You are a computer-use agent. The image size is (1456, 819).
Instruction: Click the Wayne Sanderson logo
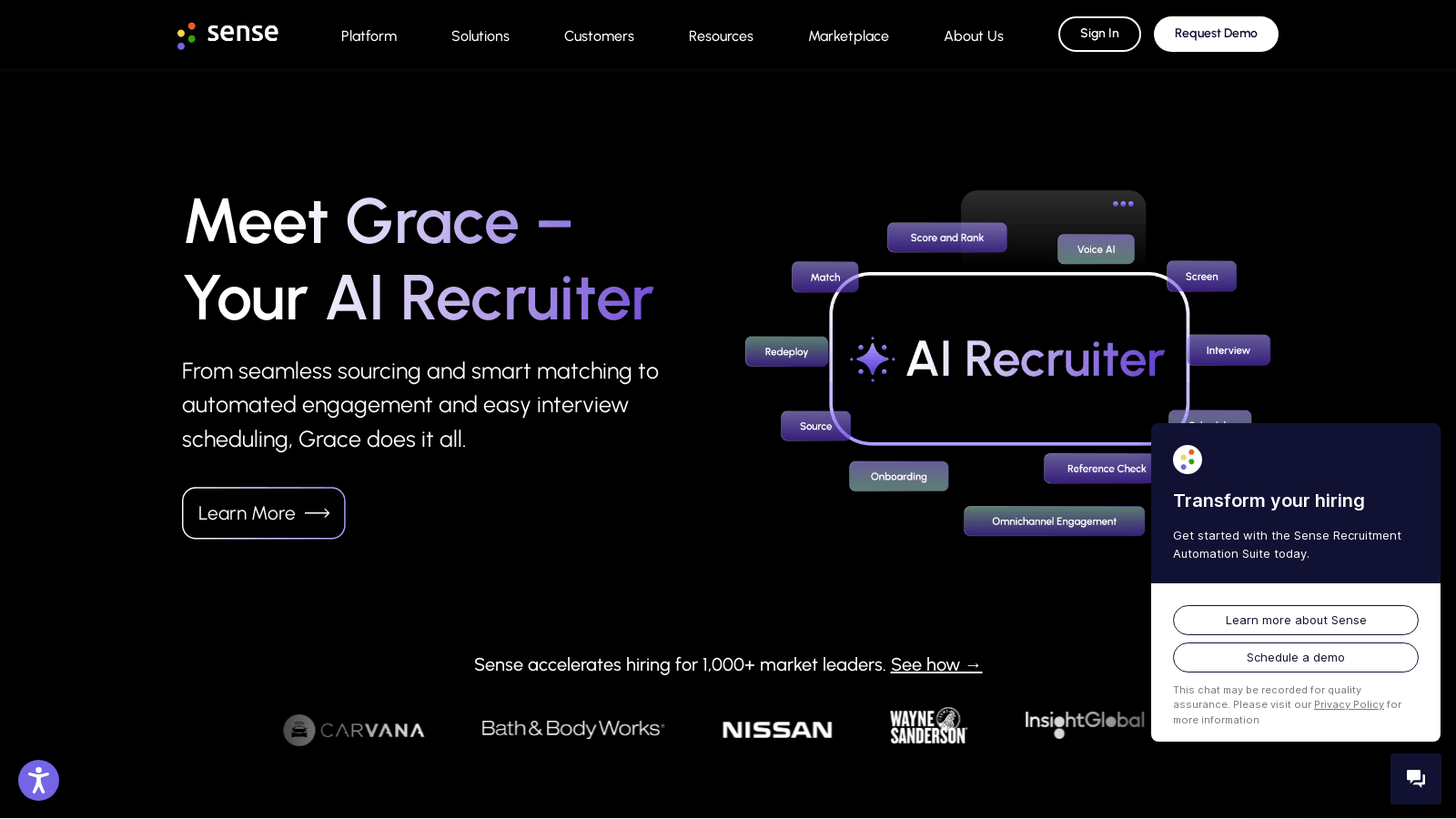928,726
